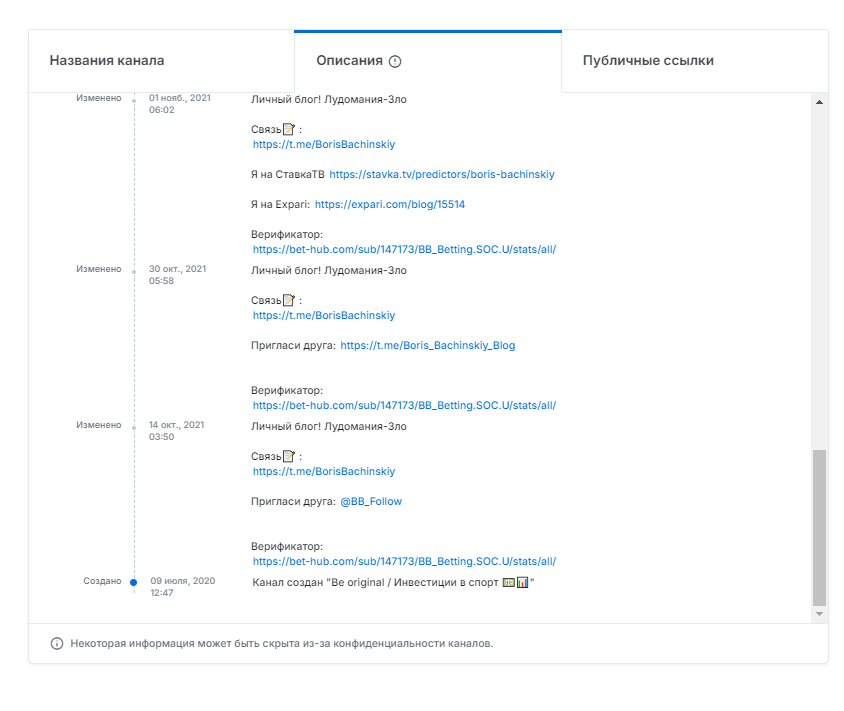Click the scrollbar down arrow
The width and height of the screenshot is (844, 711).
point(820,613)
